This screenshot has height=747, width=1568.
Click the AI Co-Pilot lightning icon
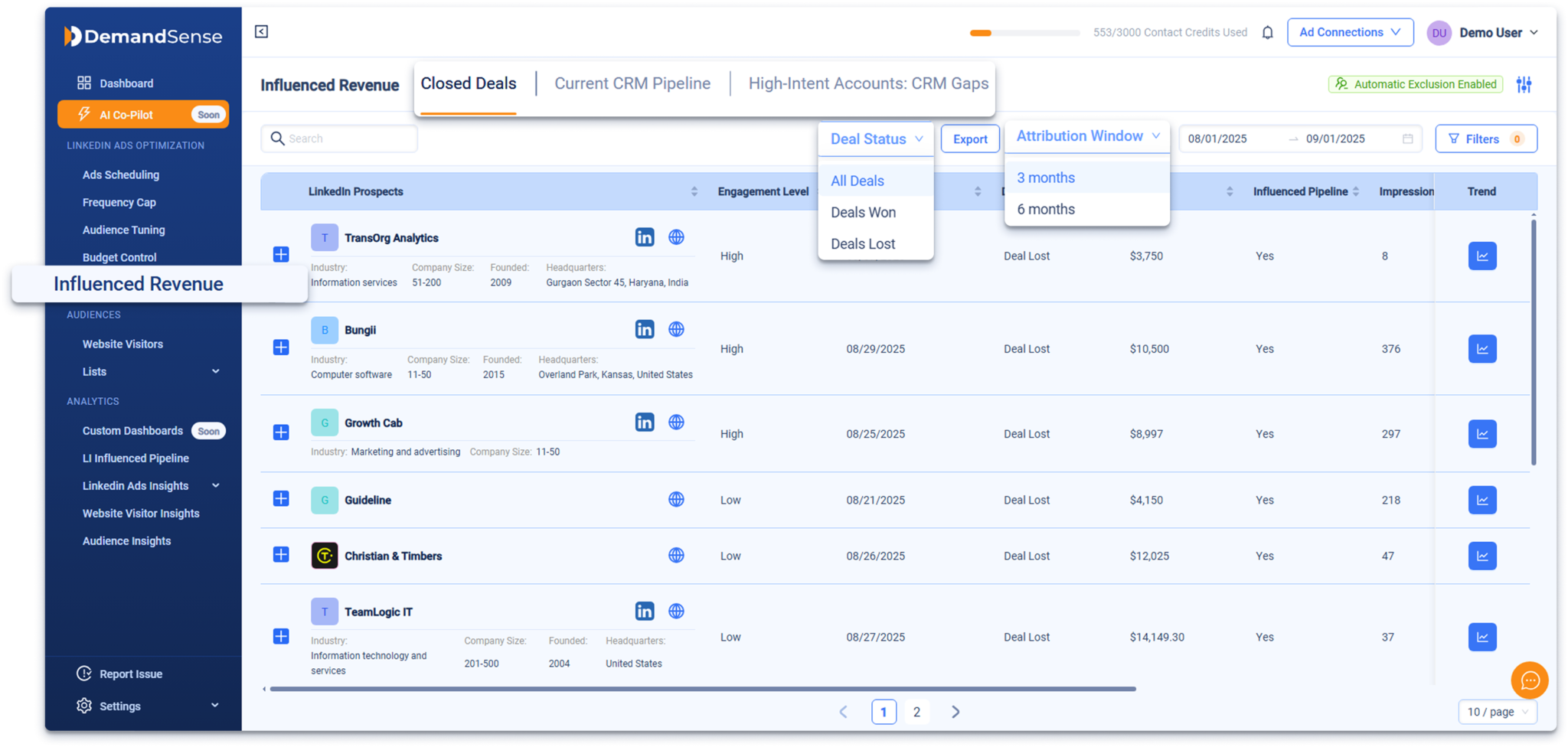[86, 114]
